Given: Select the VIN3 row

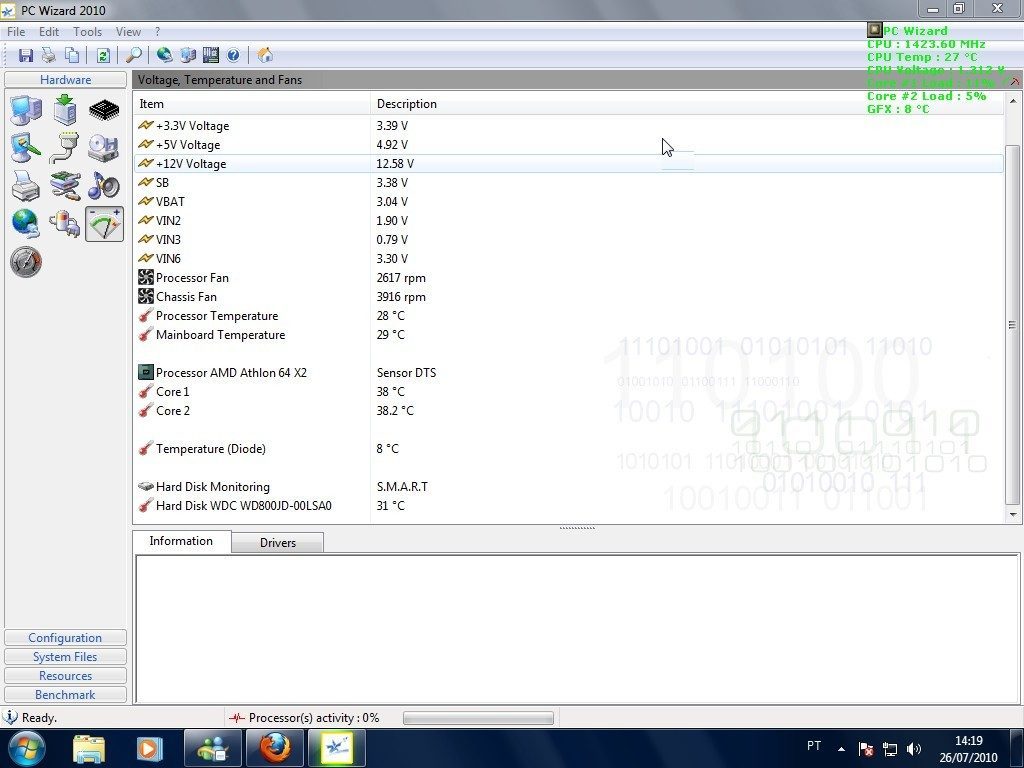Looking at the screenshot, I should [568, 239].
